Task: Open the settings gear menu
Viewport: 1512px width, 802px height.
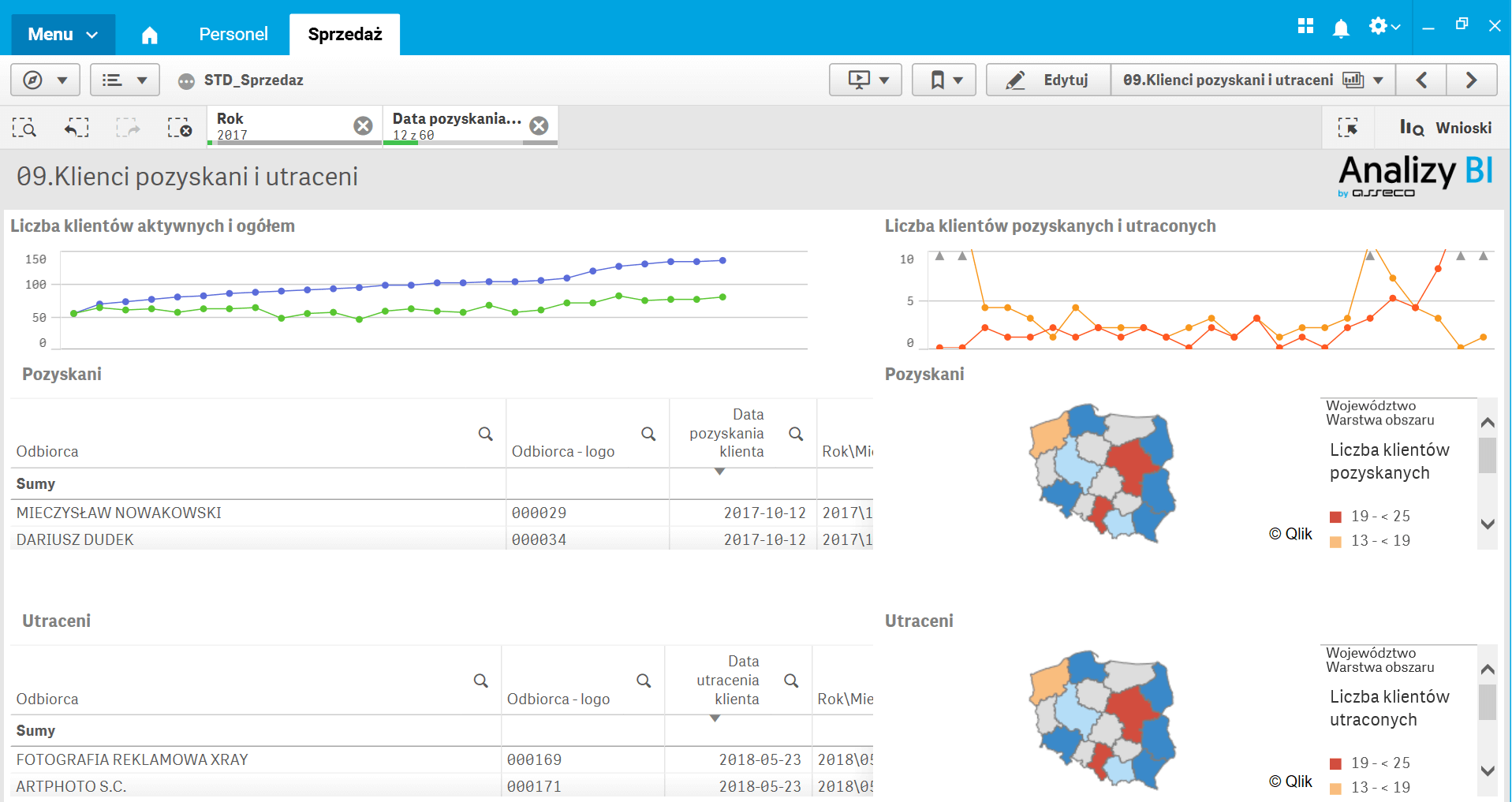Action: pos(1384,26)
